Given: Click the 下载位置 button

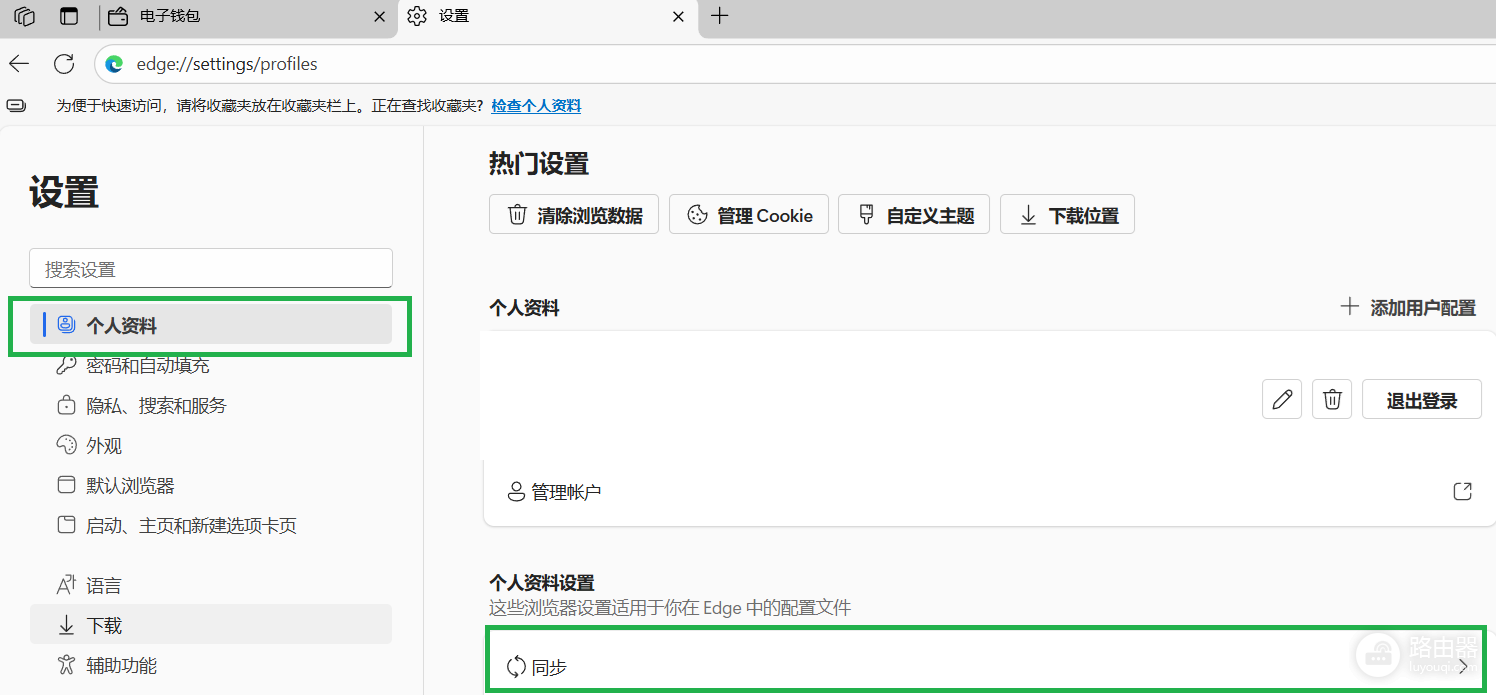Looking at the screenshot, I should [1067, 215].
